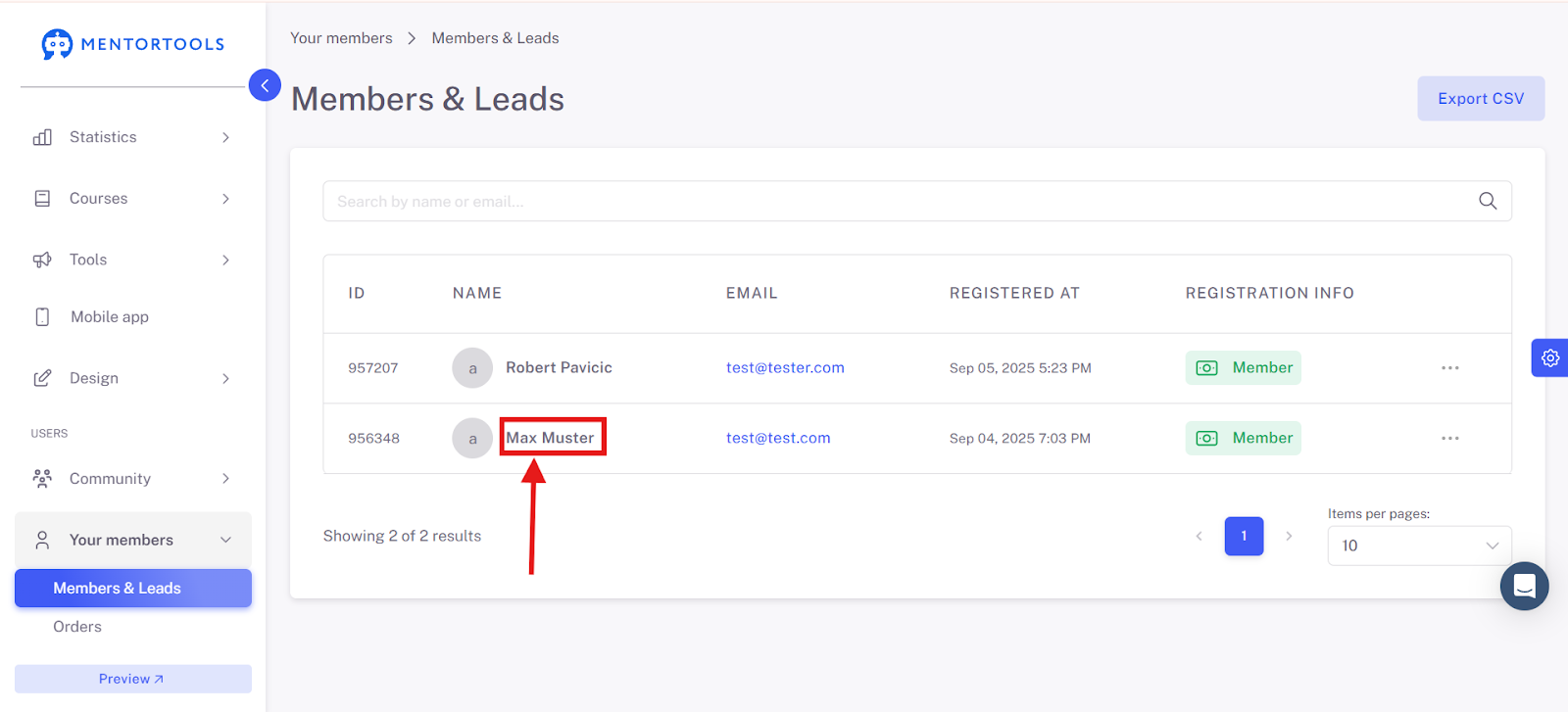Open the Design menu item
This screenshot has height=712, width=1568.
(x=133, y=378)
